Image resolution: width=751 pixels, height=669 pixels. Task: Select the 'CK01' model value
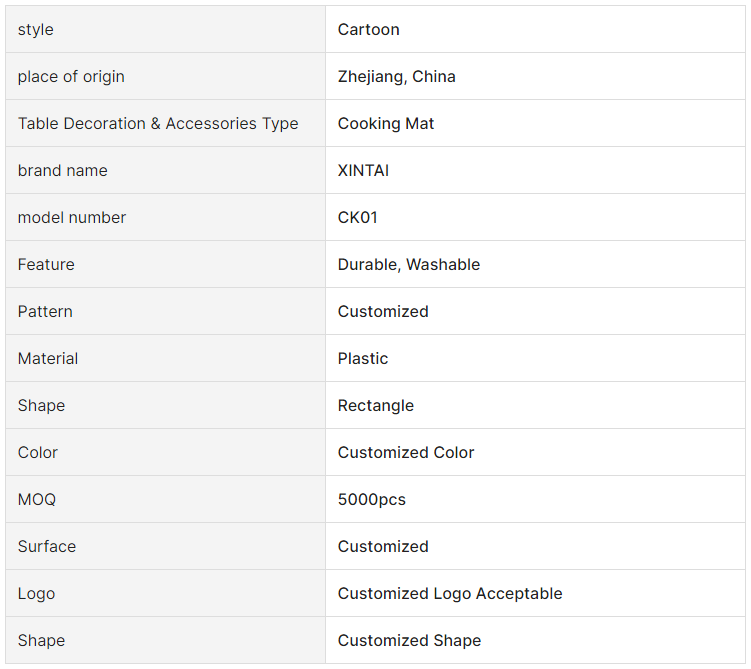[358, 218]
